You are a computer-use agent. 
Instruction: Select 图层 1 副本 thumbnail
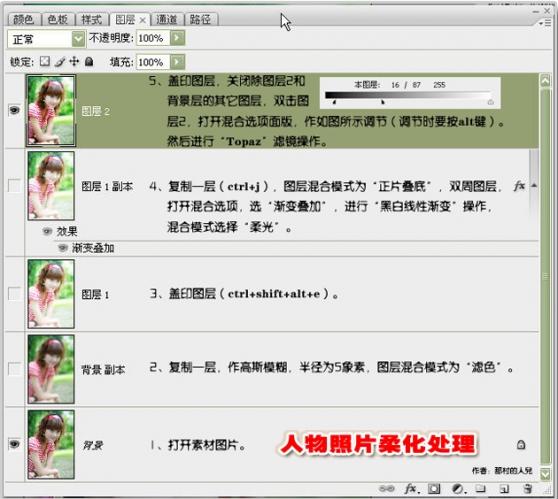point(51,185)
